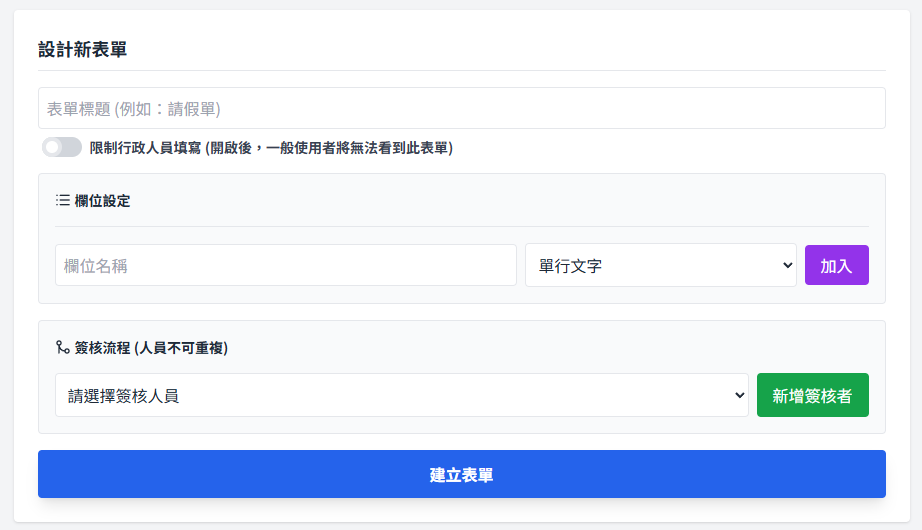
Task: Click the chevron arrow on approver selector
Action: (x=739, y=395)
